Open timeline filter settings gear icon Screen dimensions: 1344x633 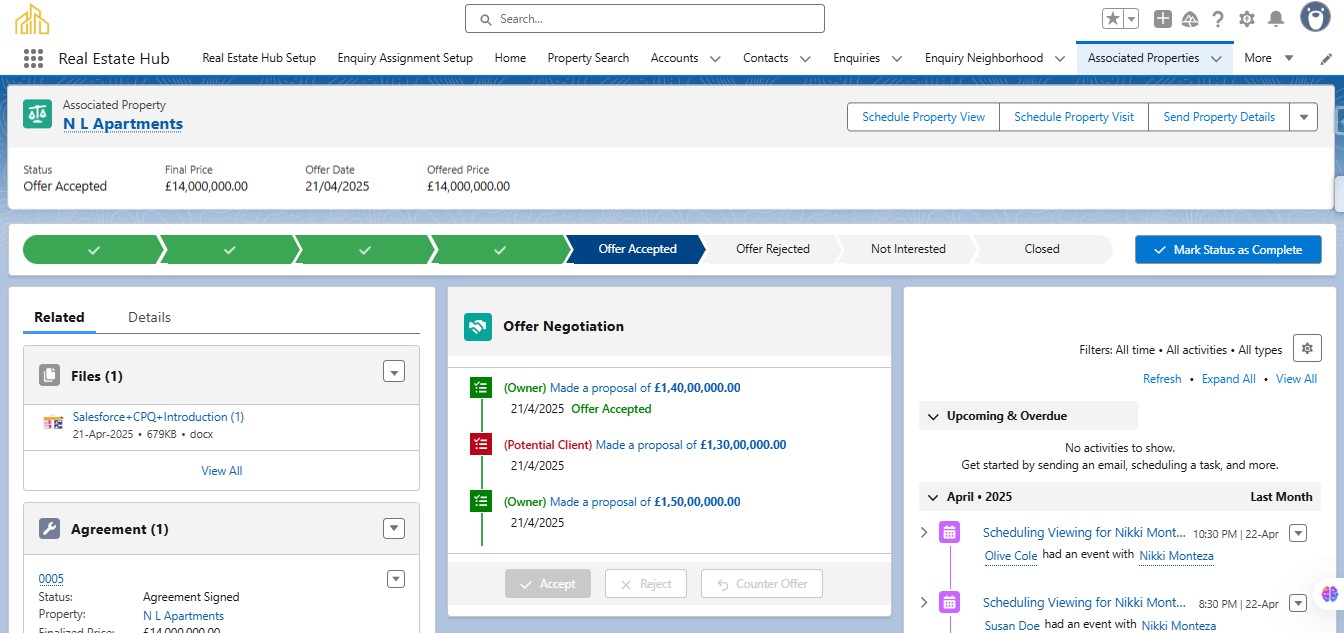[x=1307, y=348]
